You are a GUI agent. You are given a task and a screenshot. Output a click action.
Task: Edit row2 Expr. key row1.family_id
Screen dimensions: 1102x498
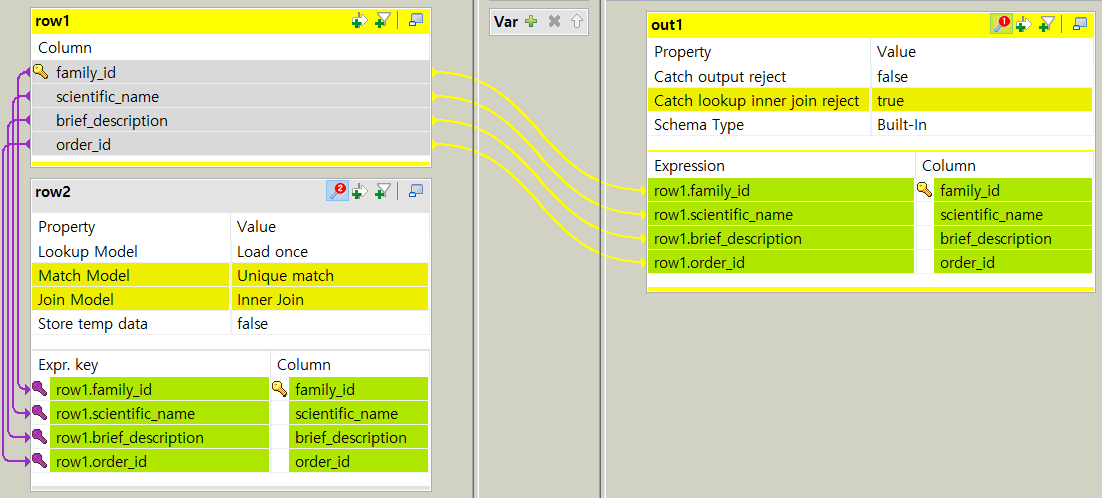(x=160, y=389)
